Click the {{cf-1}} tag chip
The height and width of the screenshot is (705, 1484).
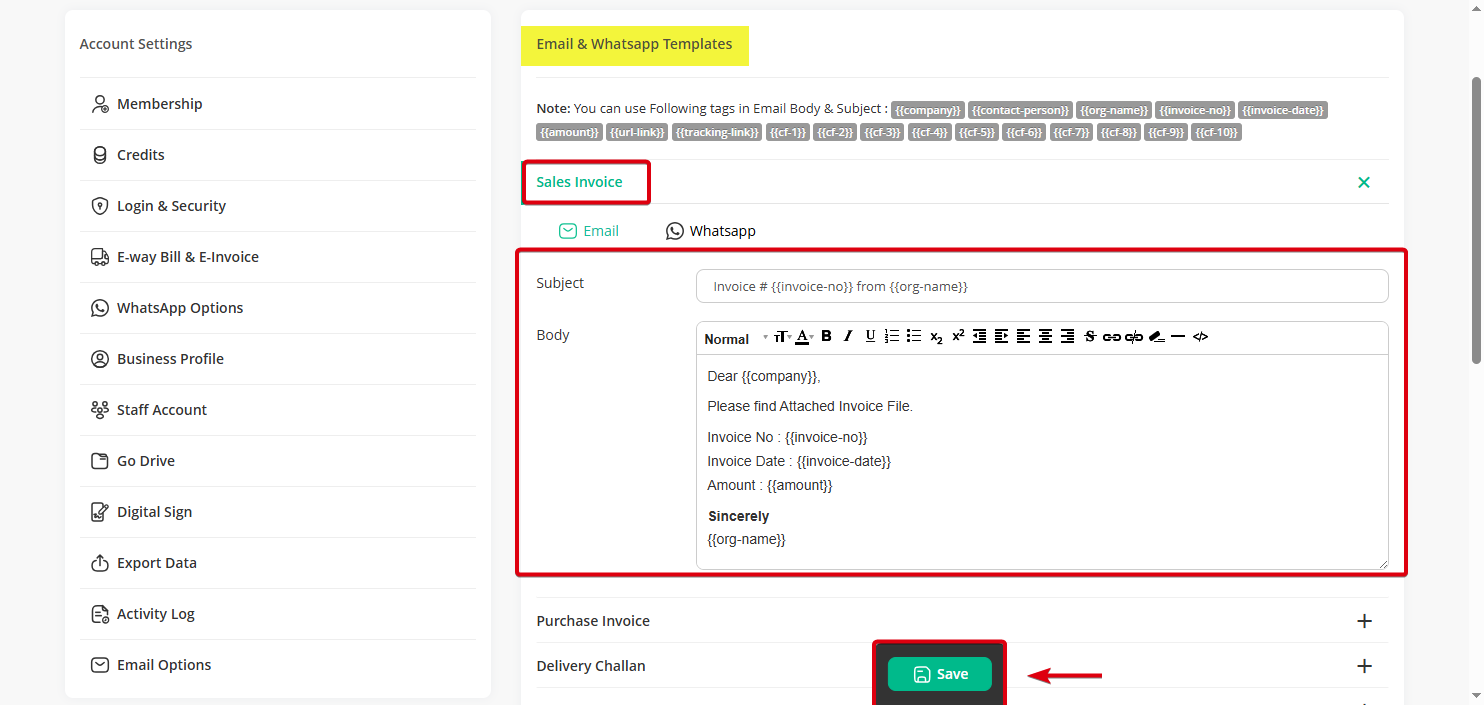coord(788,132)
